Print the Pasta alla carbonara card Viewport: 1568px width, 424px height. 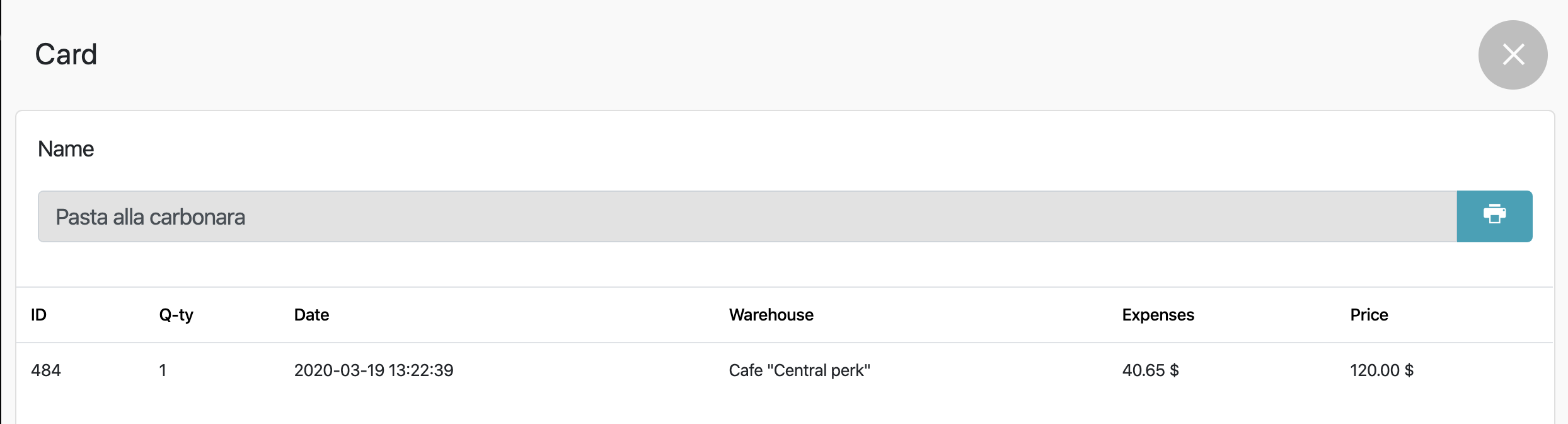(1494, 216)
